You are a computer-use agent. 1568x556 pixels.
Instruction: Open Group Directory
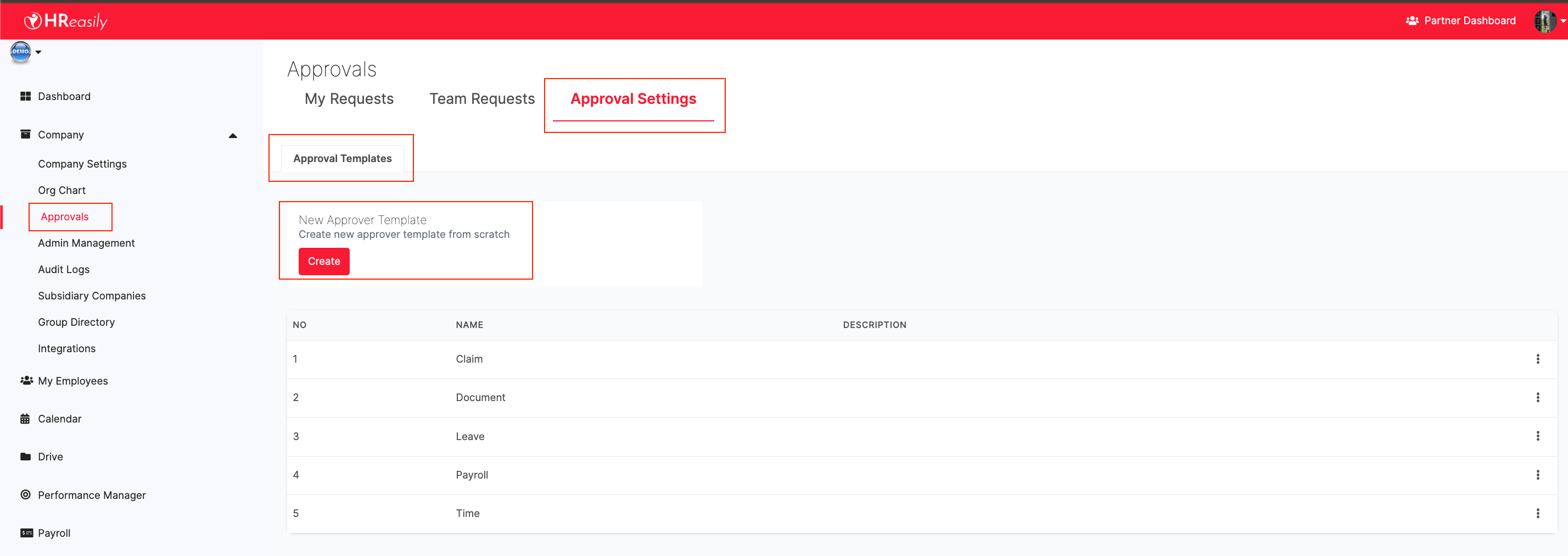point(76,322)
